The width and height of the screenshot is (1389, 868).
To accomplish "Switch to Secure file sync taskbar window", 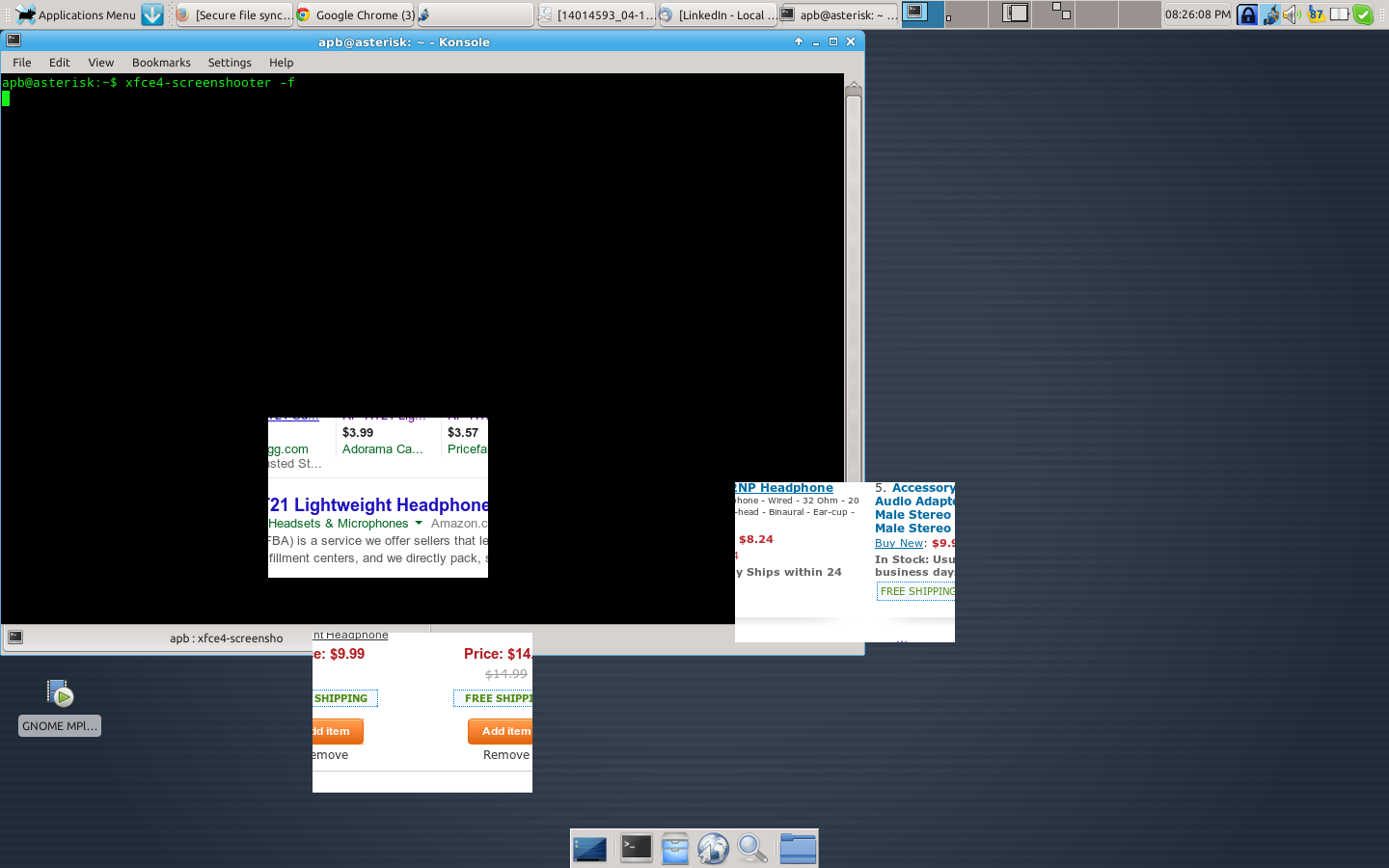I will coord(234,14).
